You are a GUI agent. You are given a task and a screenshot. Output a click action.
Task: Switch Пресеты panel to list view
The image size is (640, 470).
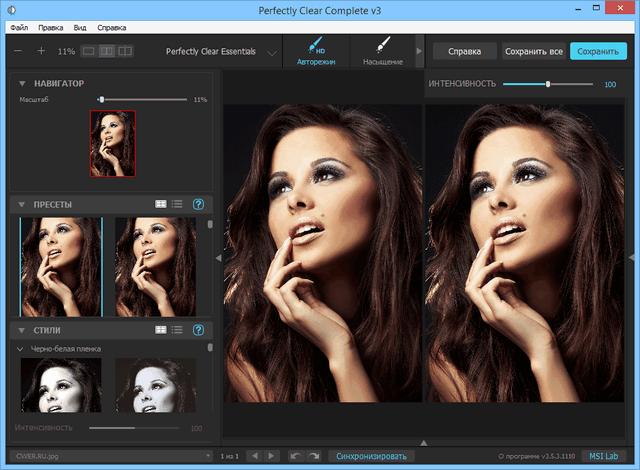tap(177, 204)
